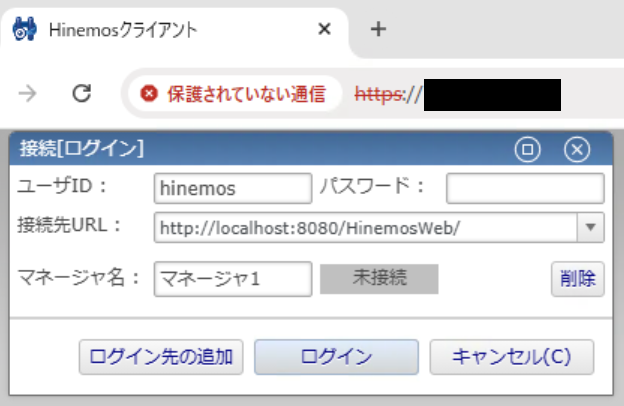Click the パスワード： label
This screenshot has height=406, width=624.
pyautogui.click(x=372, y=186)
